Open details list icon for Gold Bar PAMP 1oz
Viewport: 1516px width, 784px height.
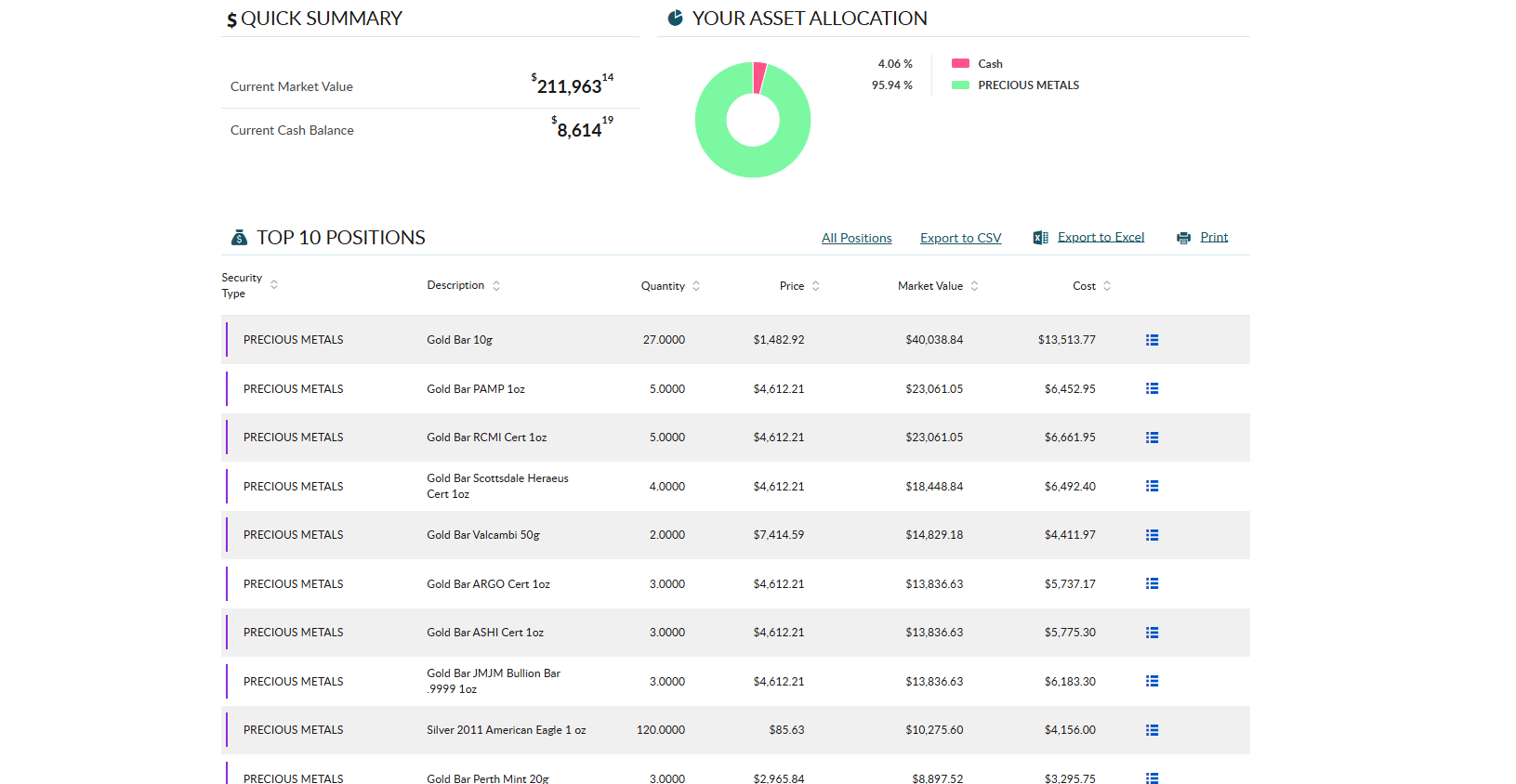pos(1152,388)
